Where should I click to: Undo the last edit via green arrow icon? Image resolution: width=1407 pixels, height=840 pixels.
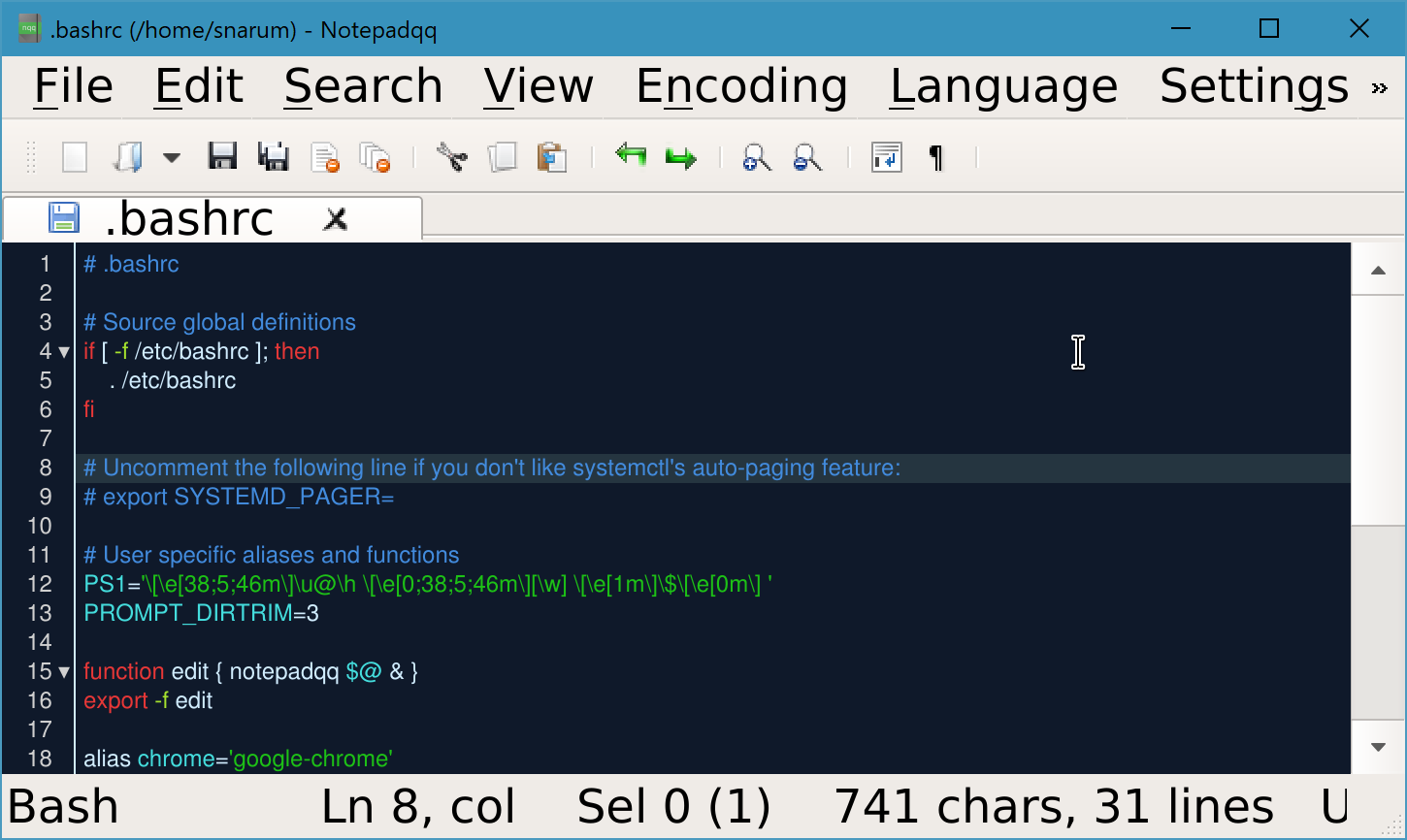(631, 156)
